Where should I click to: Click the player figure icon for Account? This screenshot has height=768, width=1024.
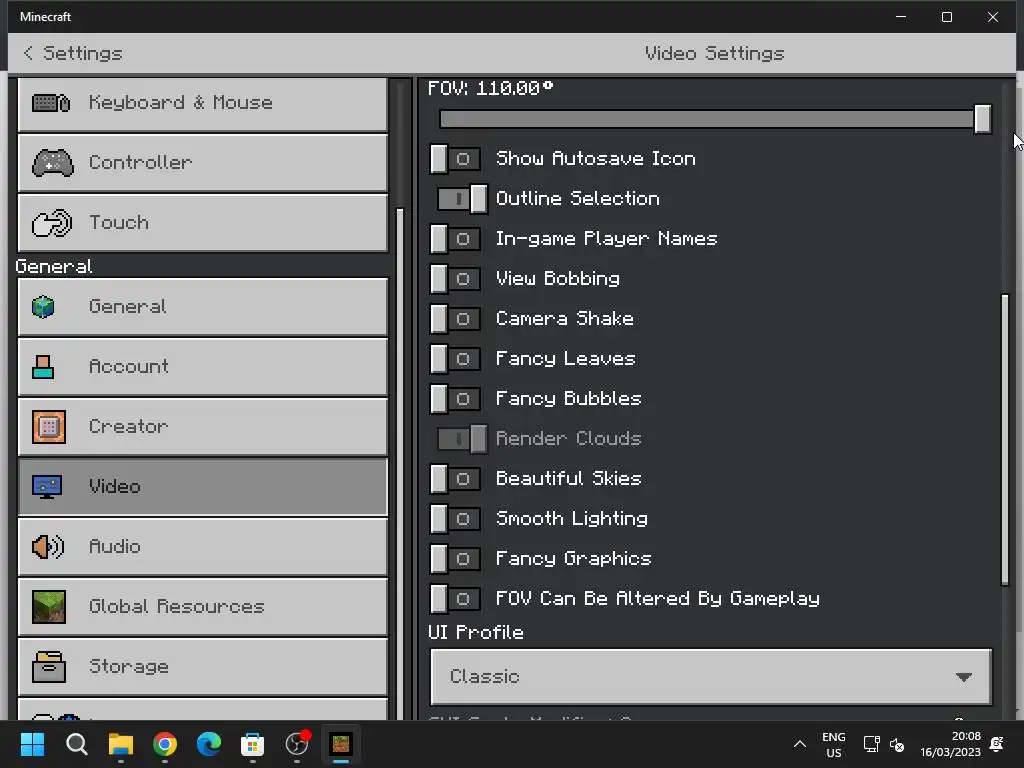pos(43,367)
